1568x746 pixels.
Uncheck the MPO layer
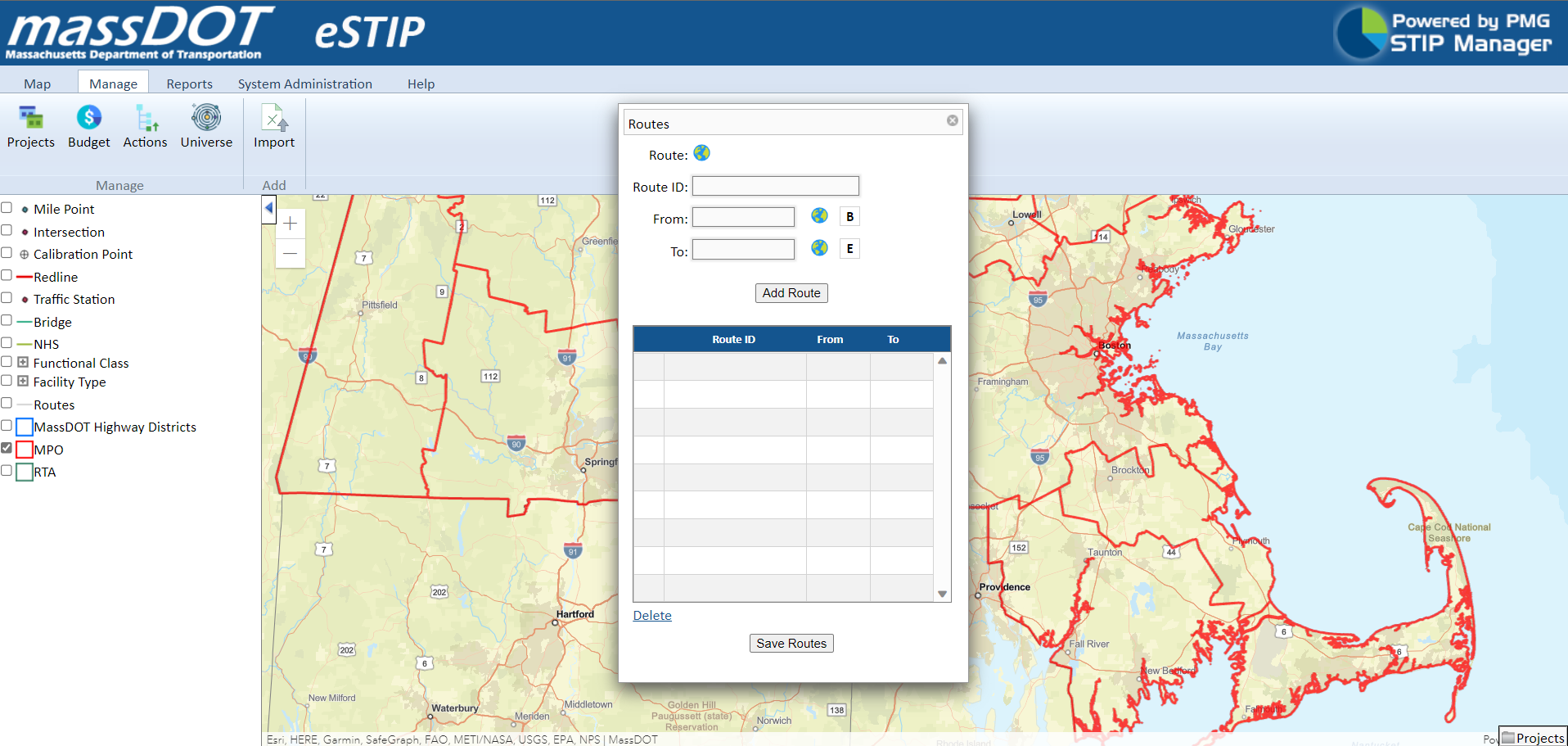pos(7,448)
